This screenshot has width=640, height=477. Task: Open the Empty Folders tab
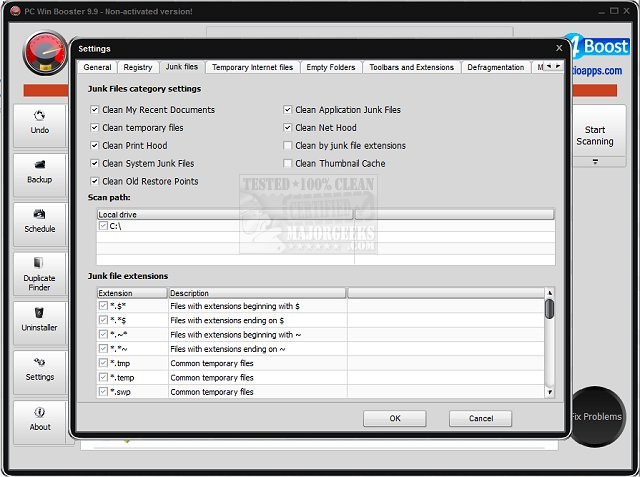331,67
